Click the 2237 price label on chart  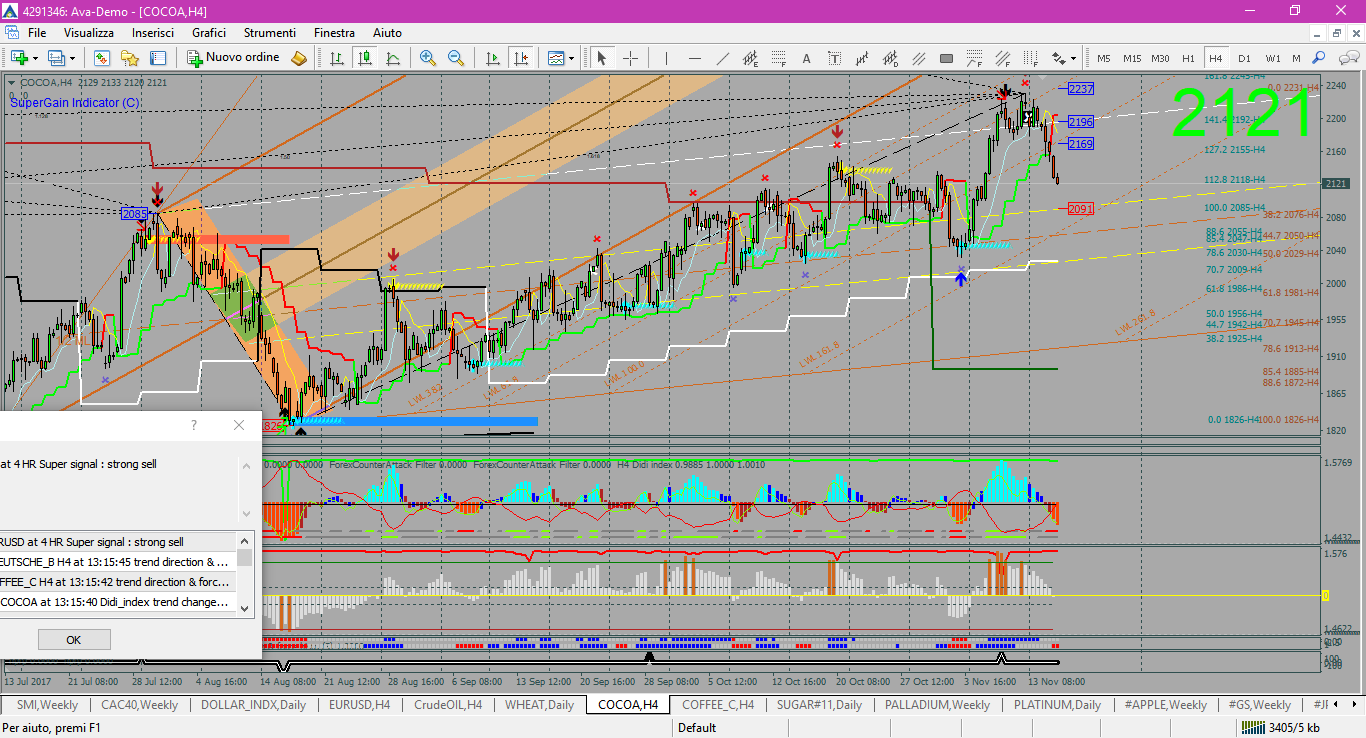pyautogui.click(x=1080, y=89)
